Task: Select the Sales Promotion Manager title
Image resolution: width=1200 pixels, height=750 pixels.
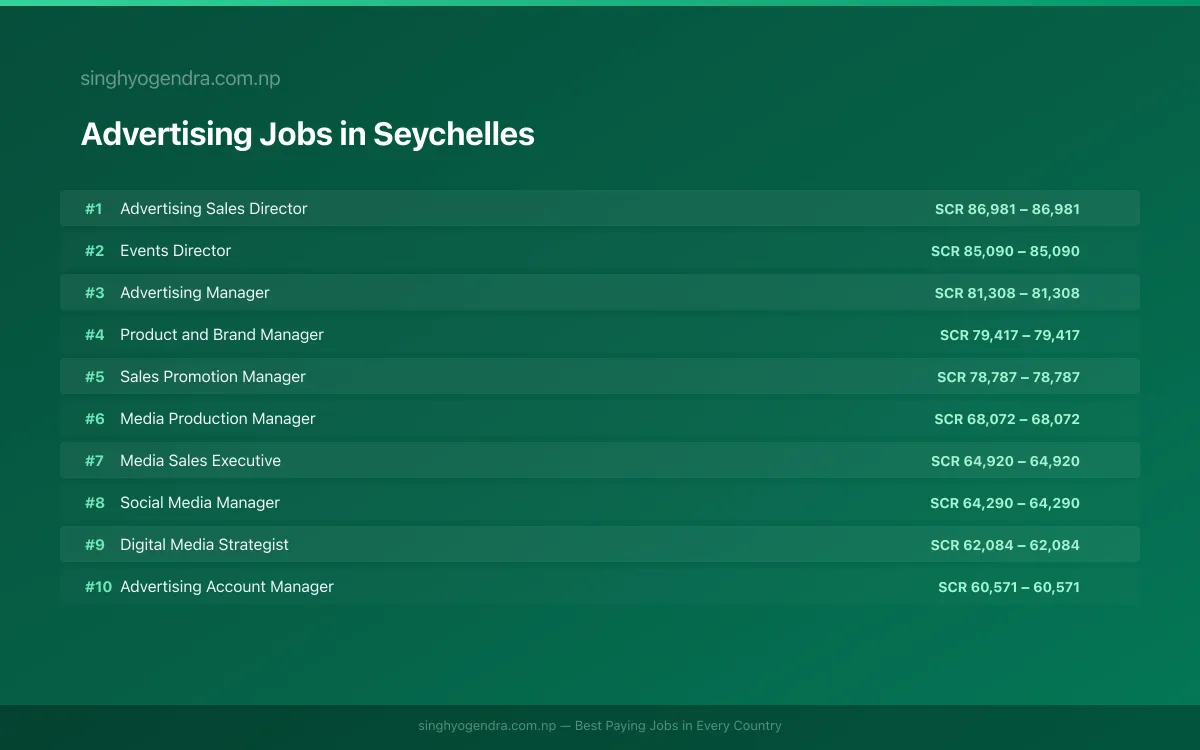Action: click(213, 377)
